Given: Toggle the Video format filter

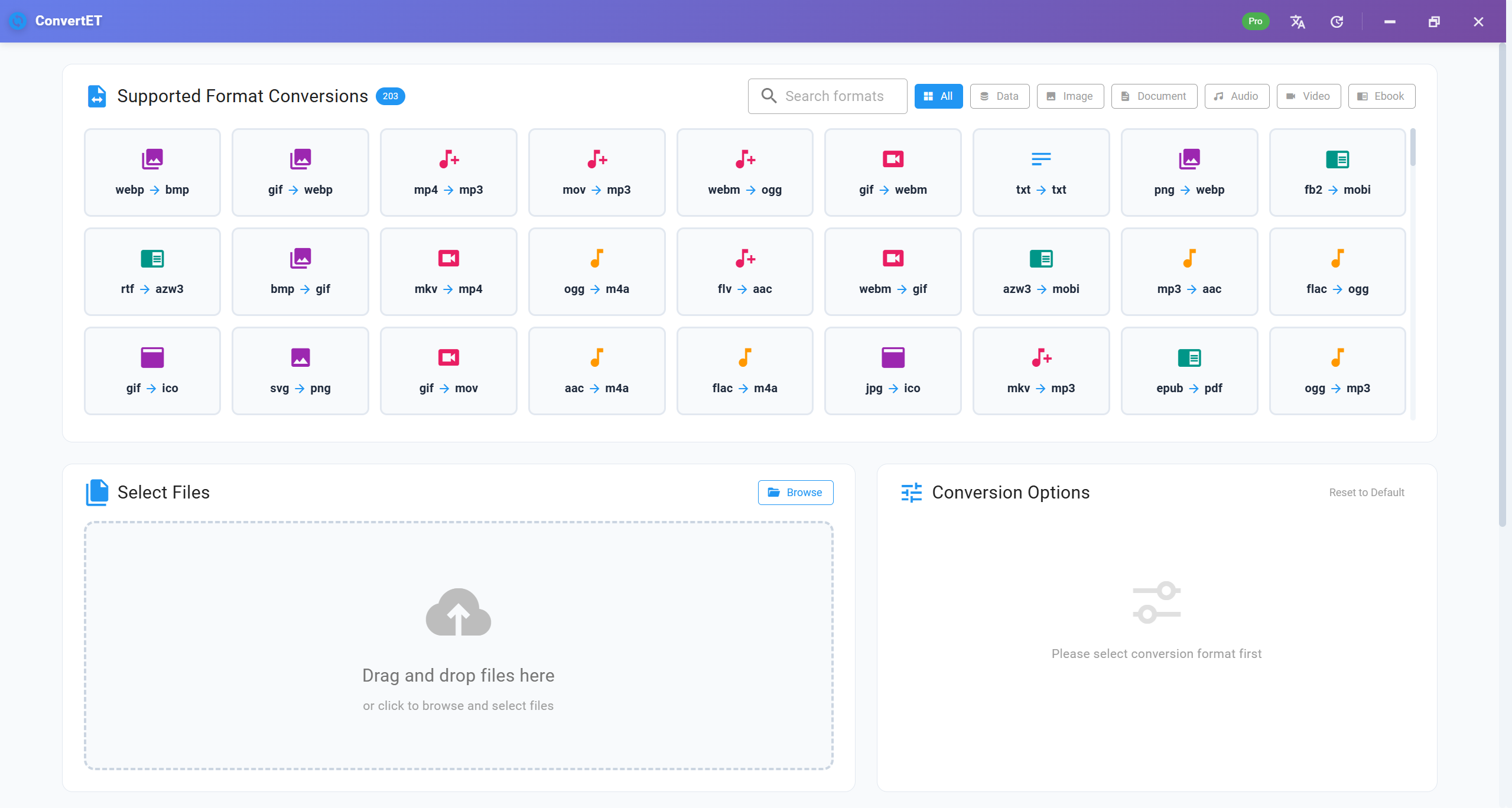Looking at the screenshot, I should (1308, 96).
